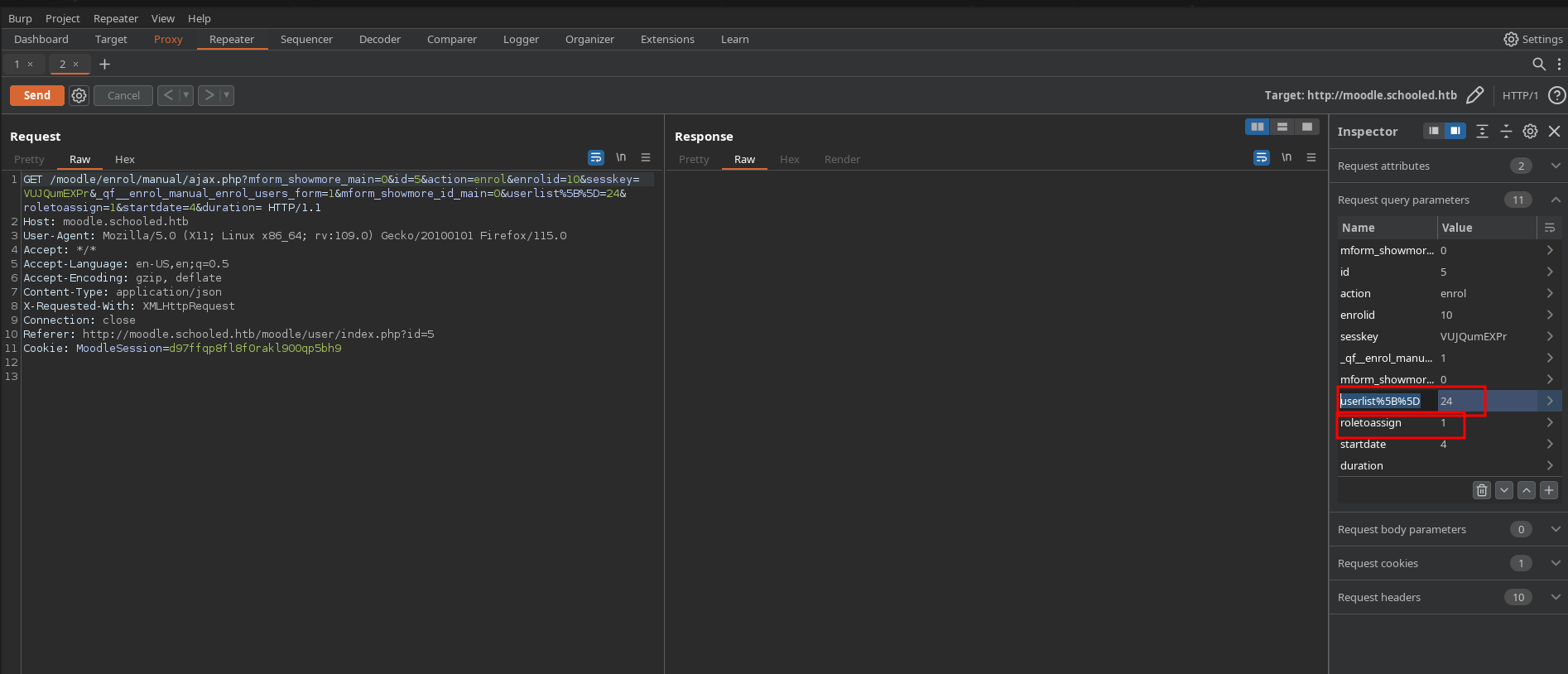Open details arrow for roletoassign parameter
The image size is (1568, 674).
[x=1550, y=422]
